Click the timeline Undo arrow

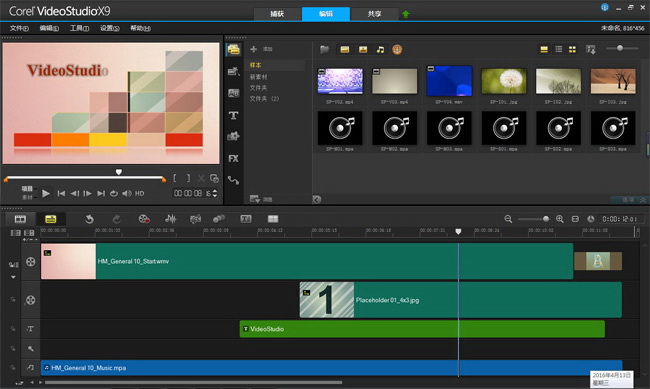pos(89,219)
